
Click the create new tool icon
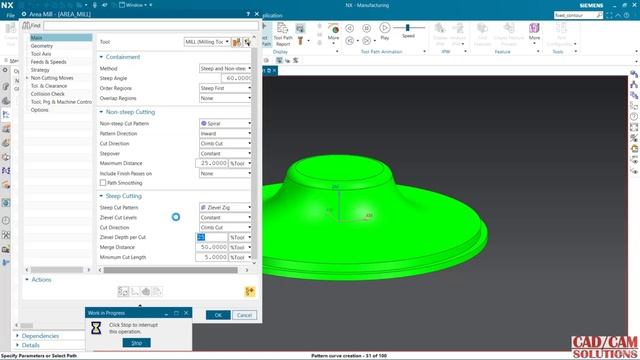pyautogui.click(x=236, y=42)
